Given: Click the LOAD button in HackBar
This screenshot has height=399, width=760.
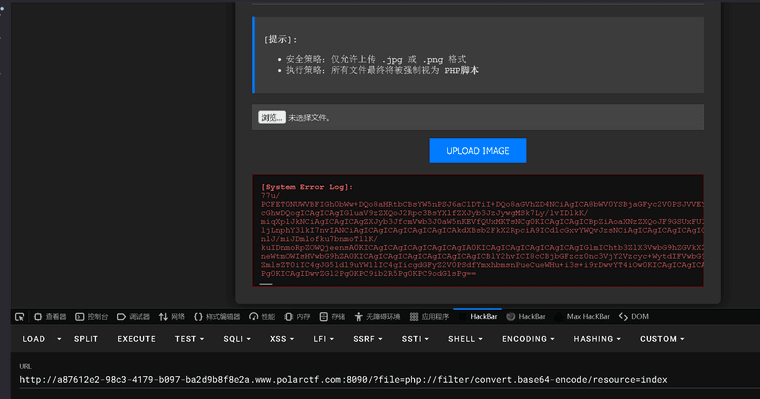Looking at the screenshot, I should 33,339.
